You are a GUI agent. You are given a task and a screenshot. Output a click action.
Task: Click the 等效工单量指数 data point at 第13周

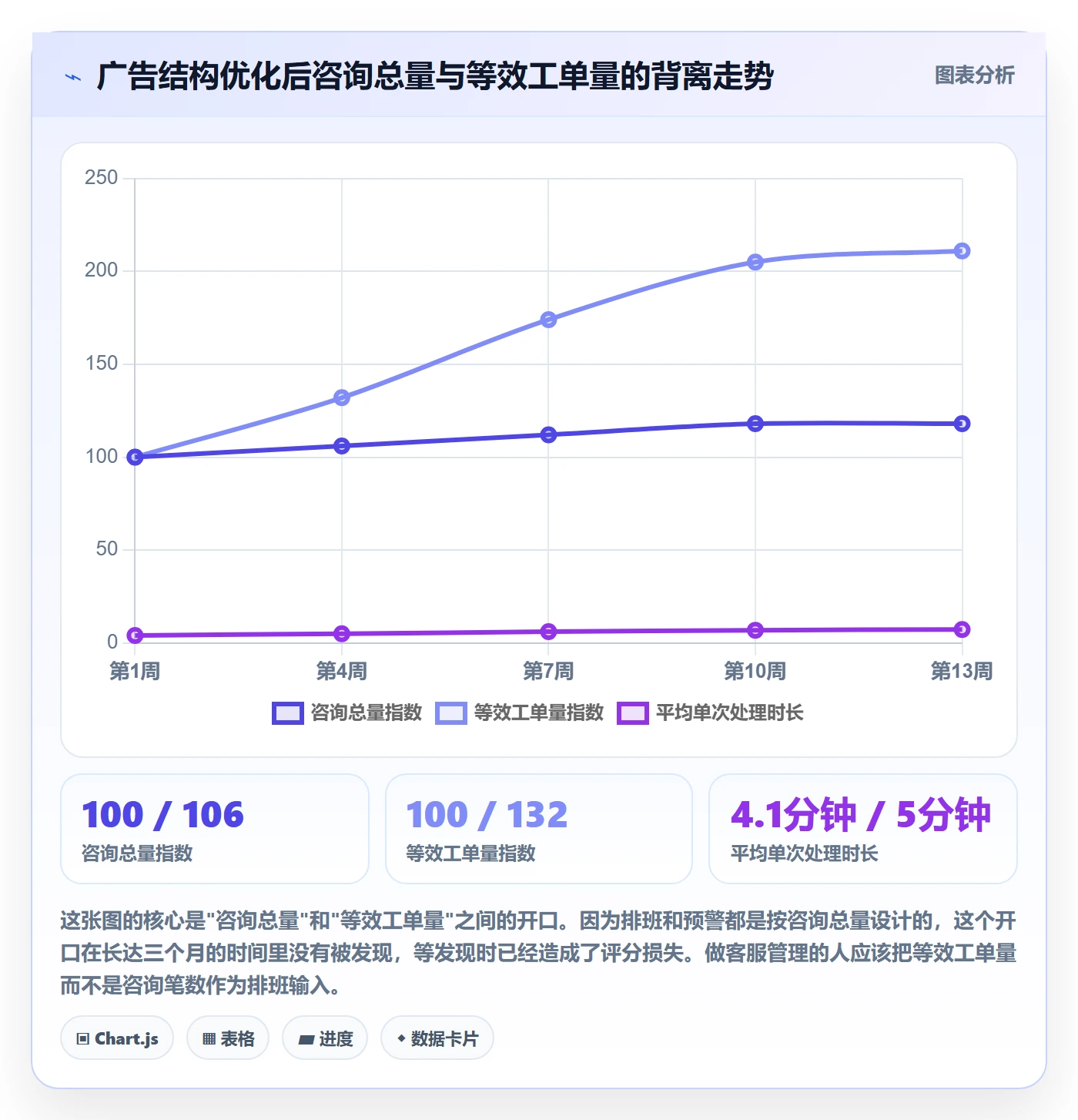[x=962, y=251]
